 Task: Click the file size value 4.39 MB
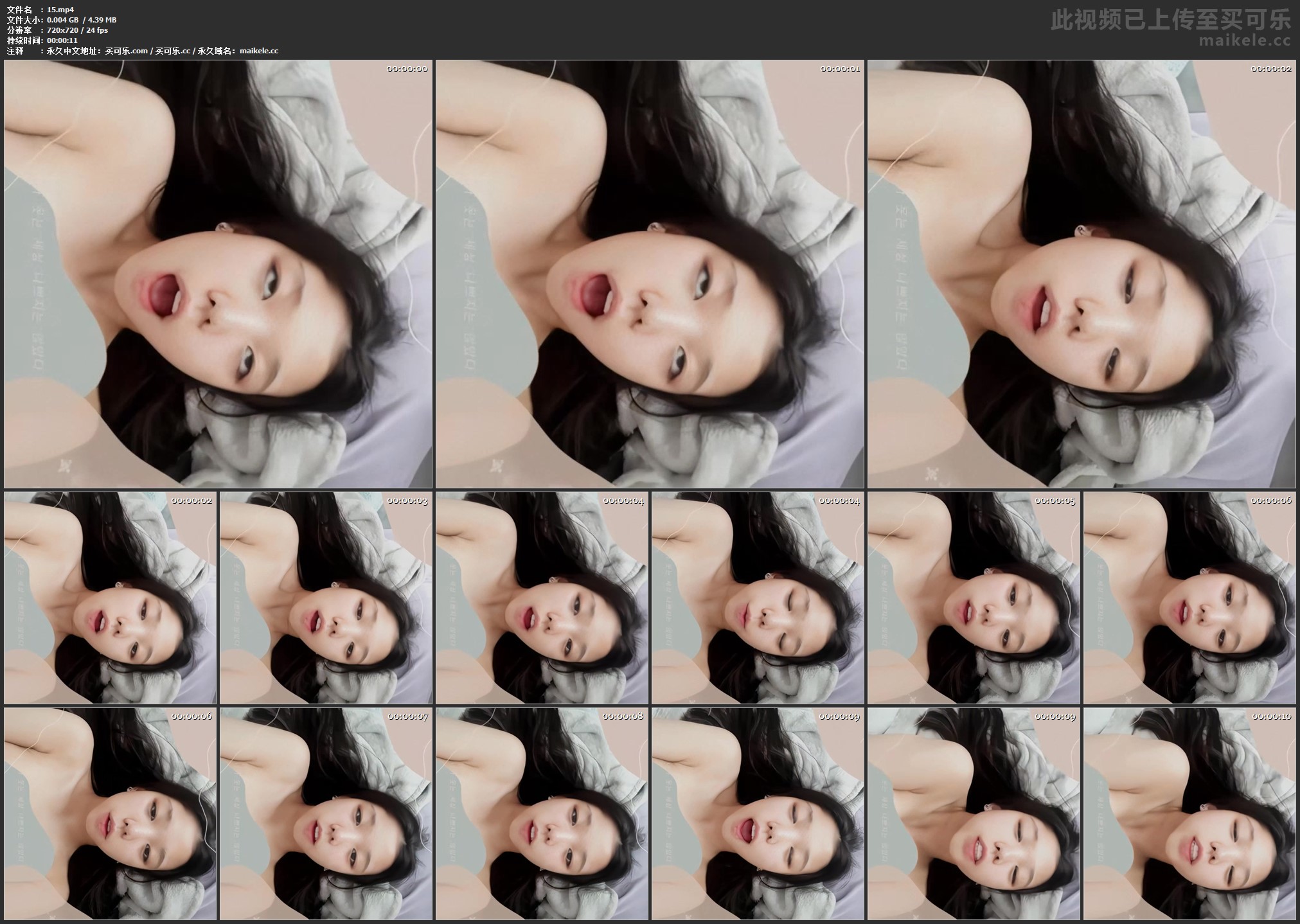(x=101, y=20)
